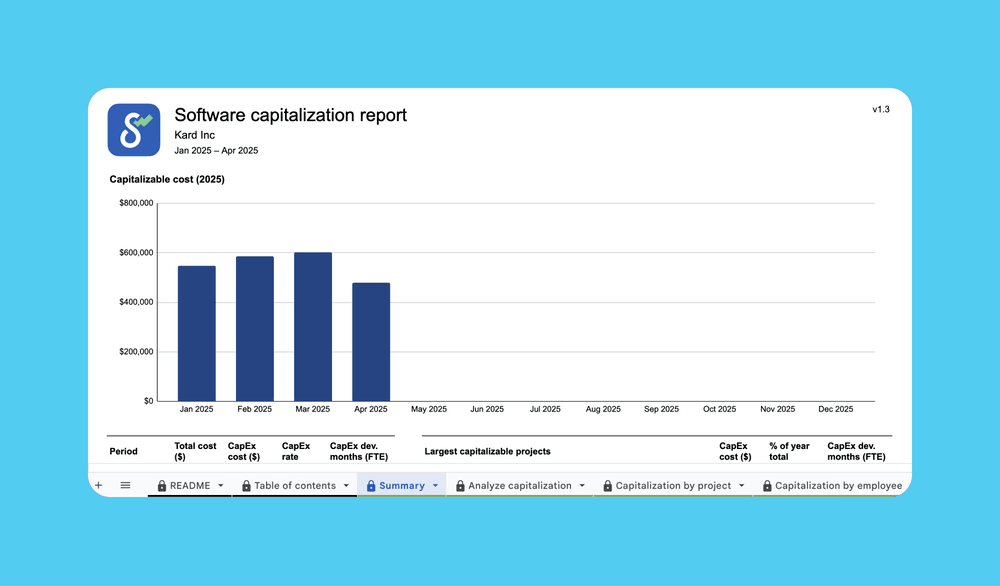Open the Summary tab dropdown menu
This screenshot has width=1000, height=586.
[436, 485]
